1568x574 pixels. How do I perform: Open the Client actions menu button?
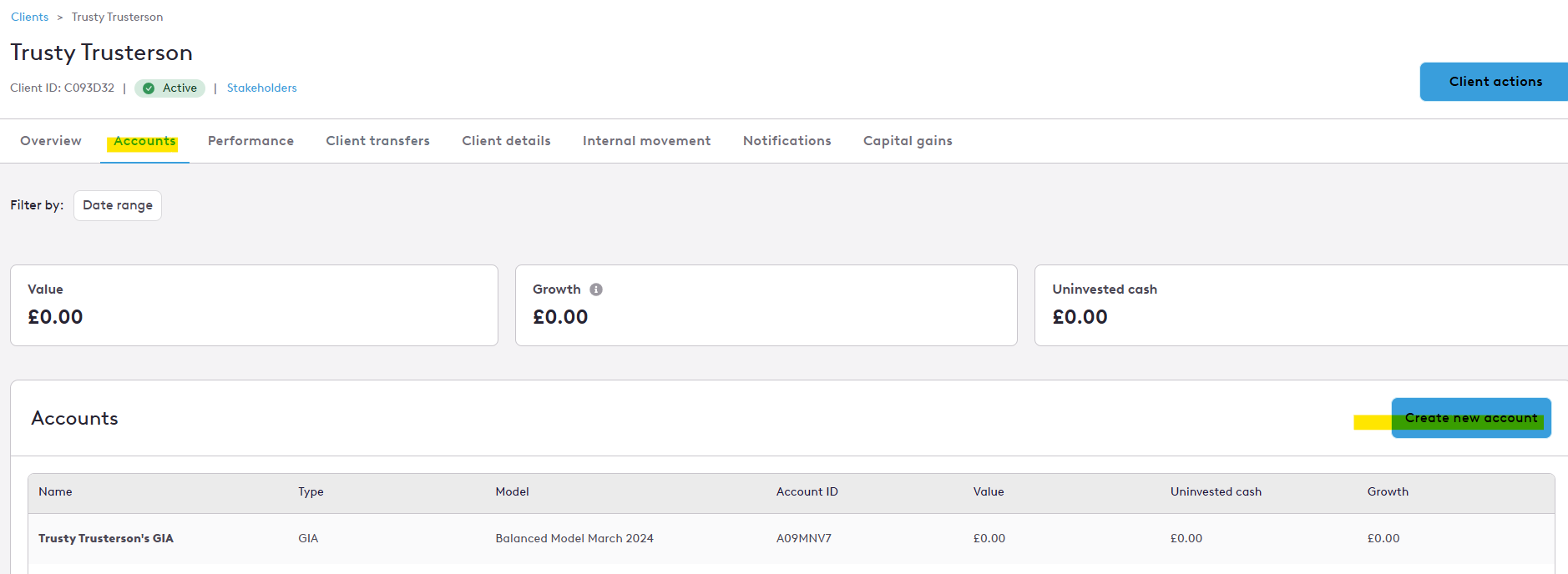coord(1495,82)
